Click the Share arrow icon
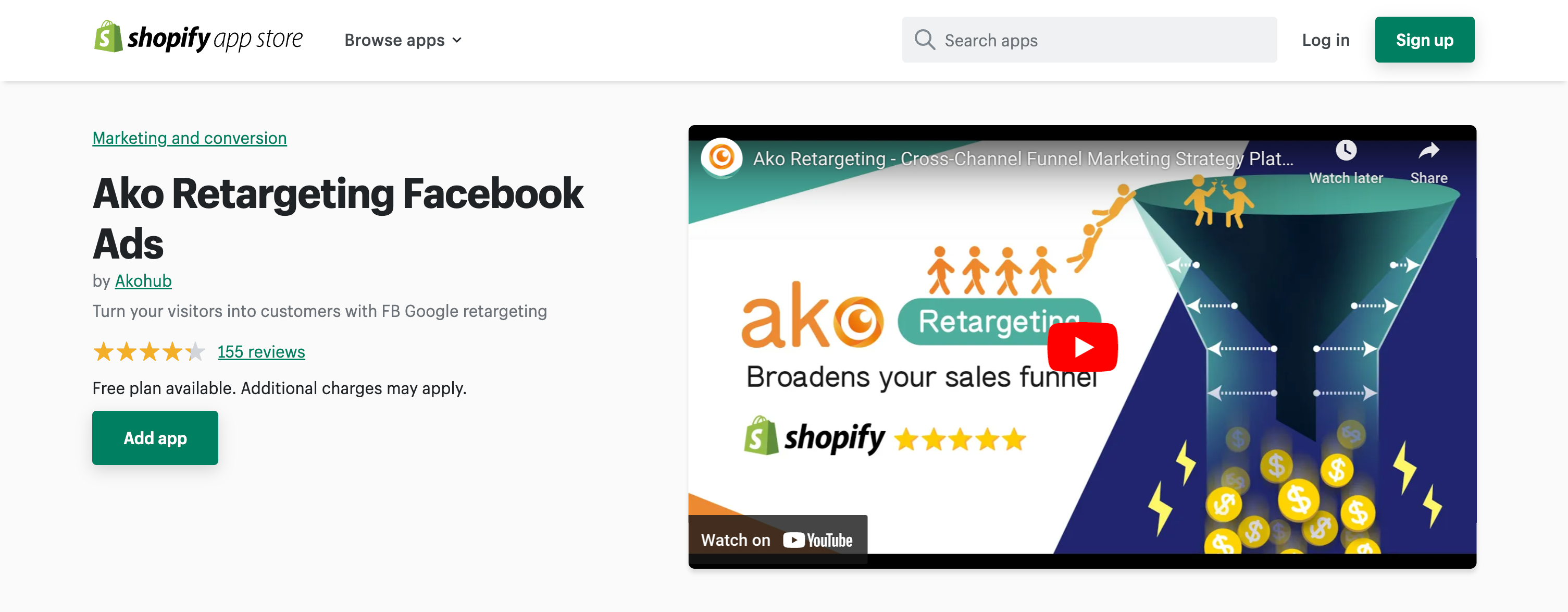The height and width of the screenshot is (612, 1568). click(x=1428, y=151)
